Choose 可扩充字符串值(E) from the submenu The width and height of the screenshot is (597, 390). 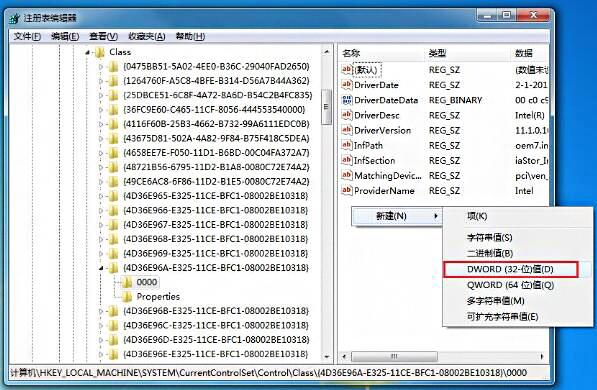pyautogui.click(x=518, y=316)
